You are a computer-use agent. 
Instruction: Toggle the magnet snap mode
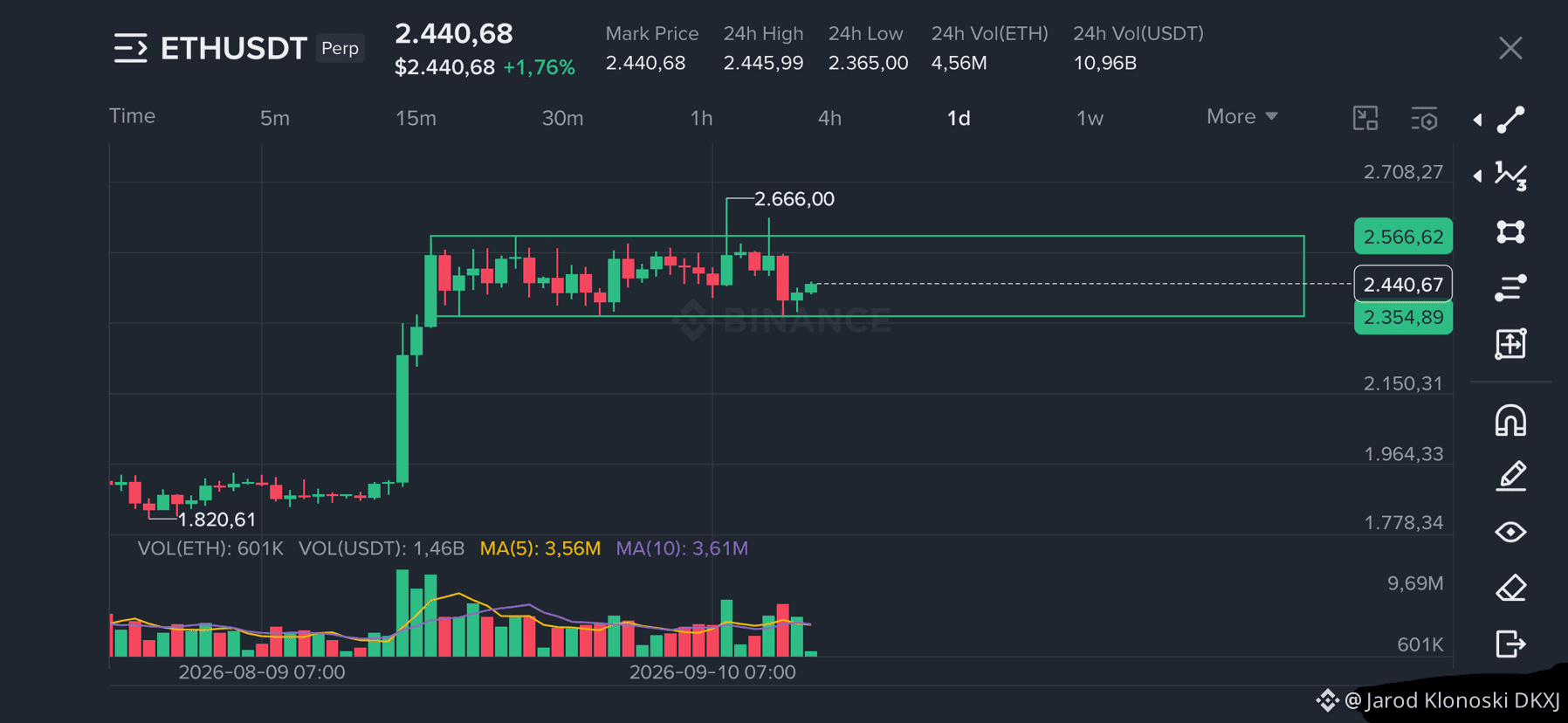coord(1510,421)
